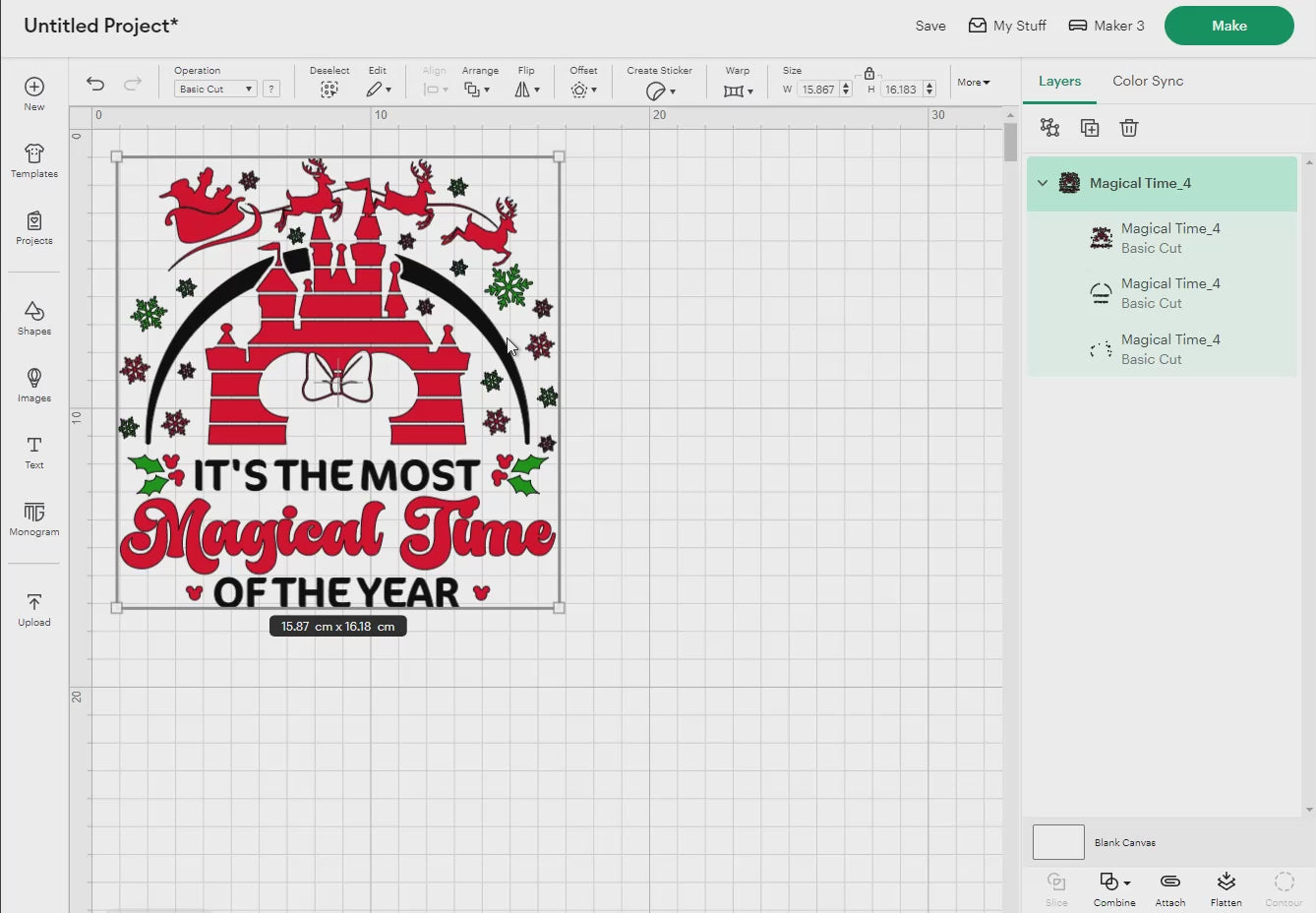Click the Untitled Project title
The image size is (1316, 913).
(101, 26)
